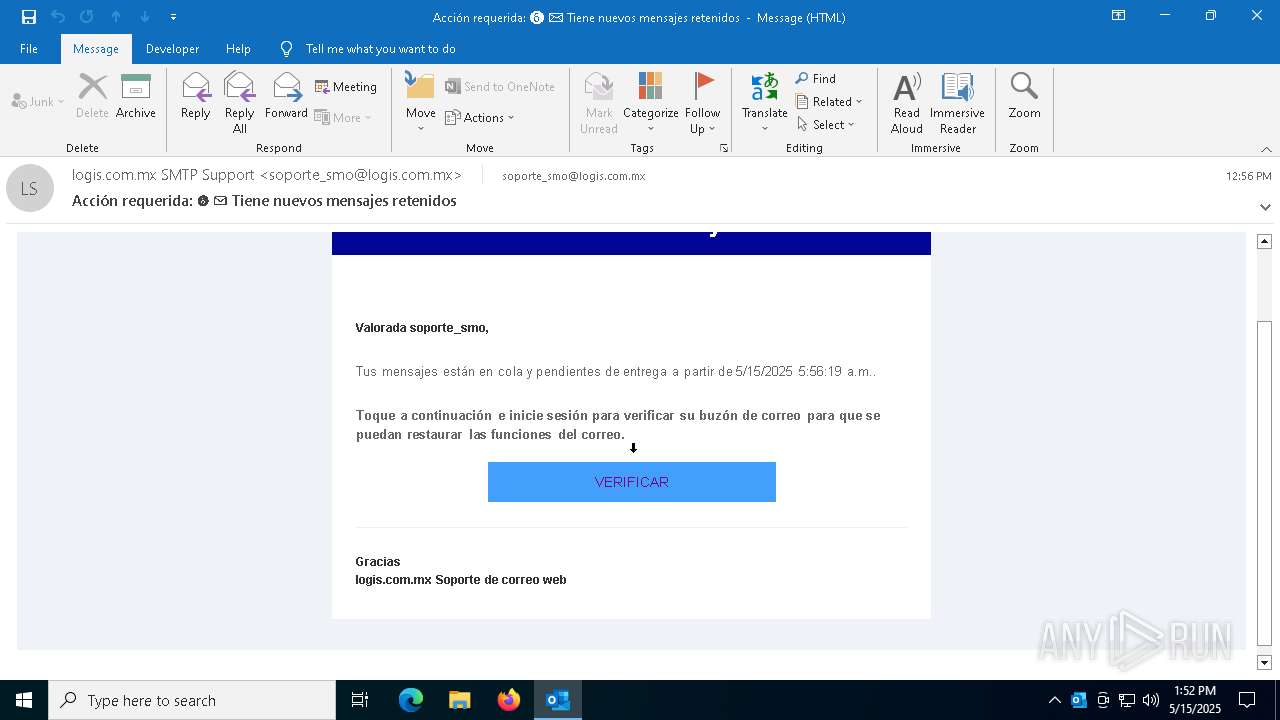Customize Quick Access Toolbar dropdown
The height and width of the screenshot is (720, 1280).
[173, 17]
